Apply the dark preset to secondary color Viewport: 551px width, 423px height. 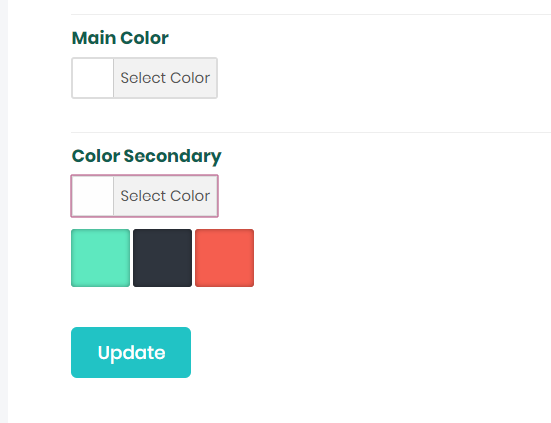(162, 258)
